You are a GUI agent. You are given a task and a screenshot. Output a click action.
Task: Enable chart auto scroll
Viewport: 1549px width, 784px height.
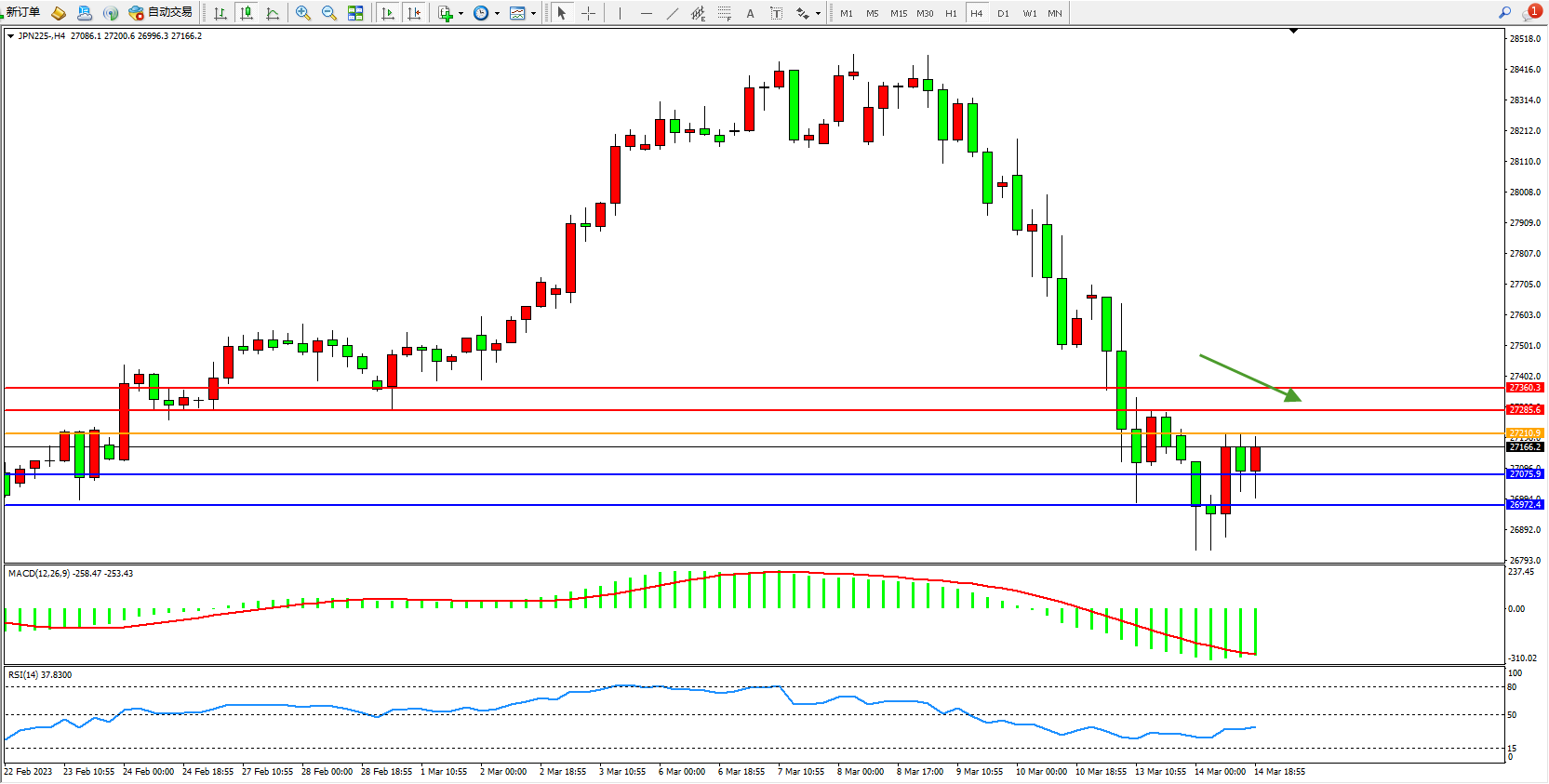[x=388, y=13]
